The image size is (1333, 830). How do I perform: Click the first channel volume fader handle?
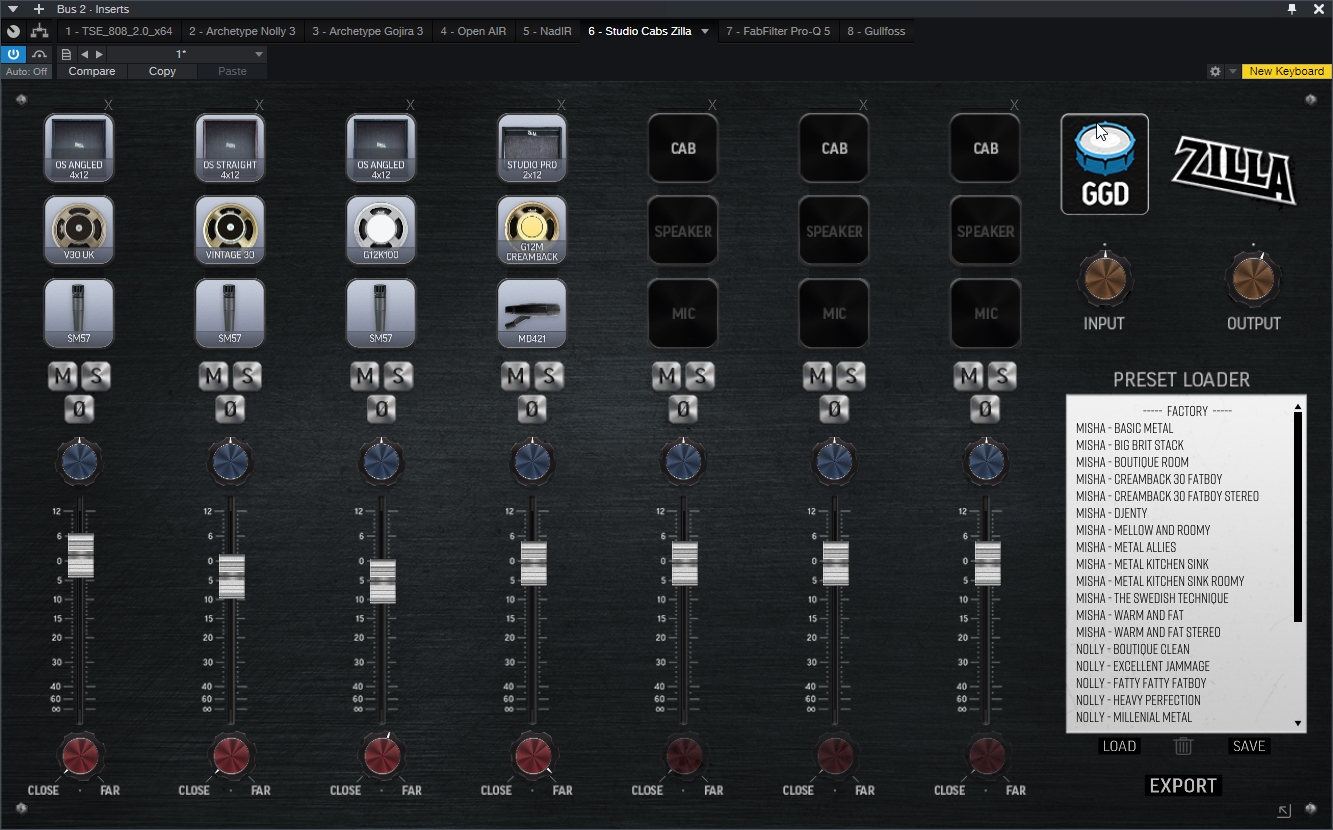80,555
